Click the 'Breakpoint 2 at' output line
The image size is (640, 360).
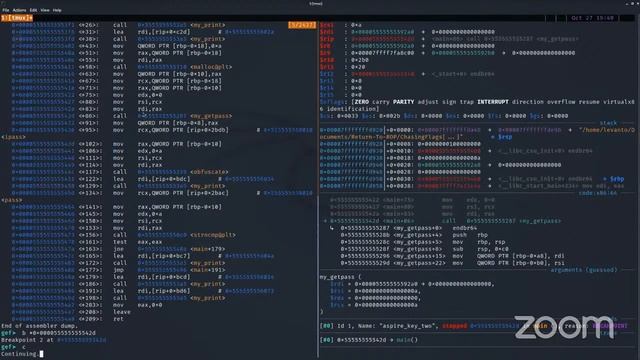(53, 340)
